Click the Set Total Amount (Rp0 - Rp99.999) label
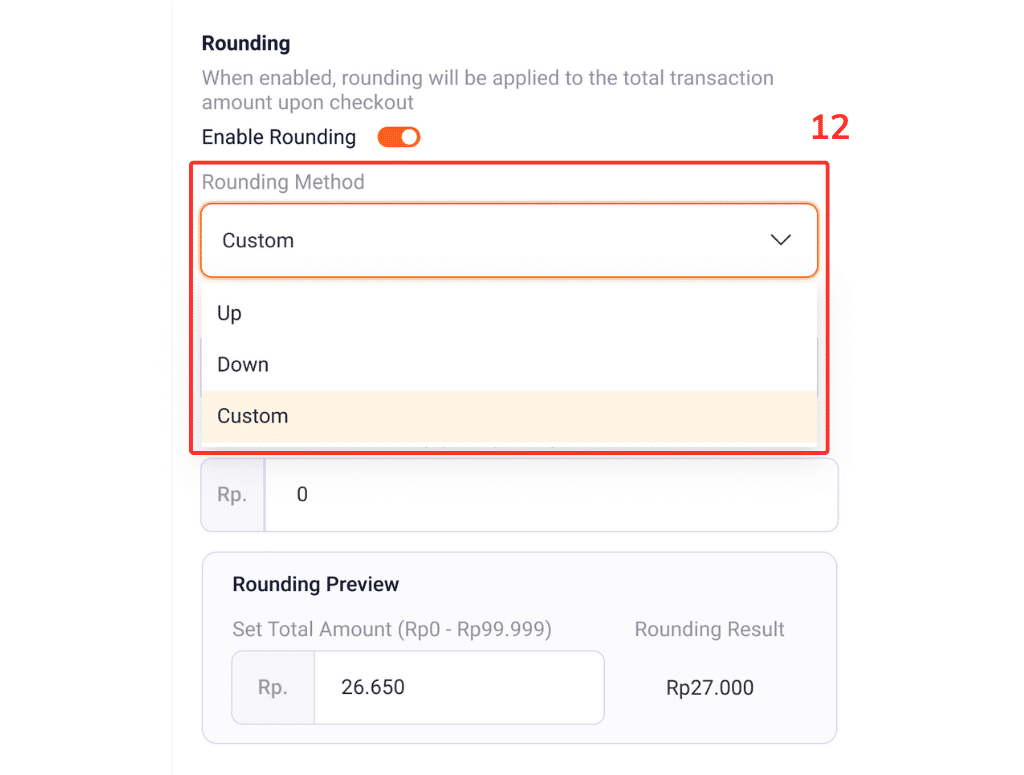 click(392, 630)
